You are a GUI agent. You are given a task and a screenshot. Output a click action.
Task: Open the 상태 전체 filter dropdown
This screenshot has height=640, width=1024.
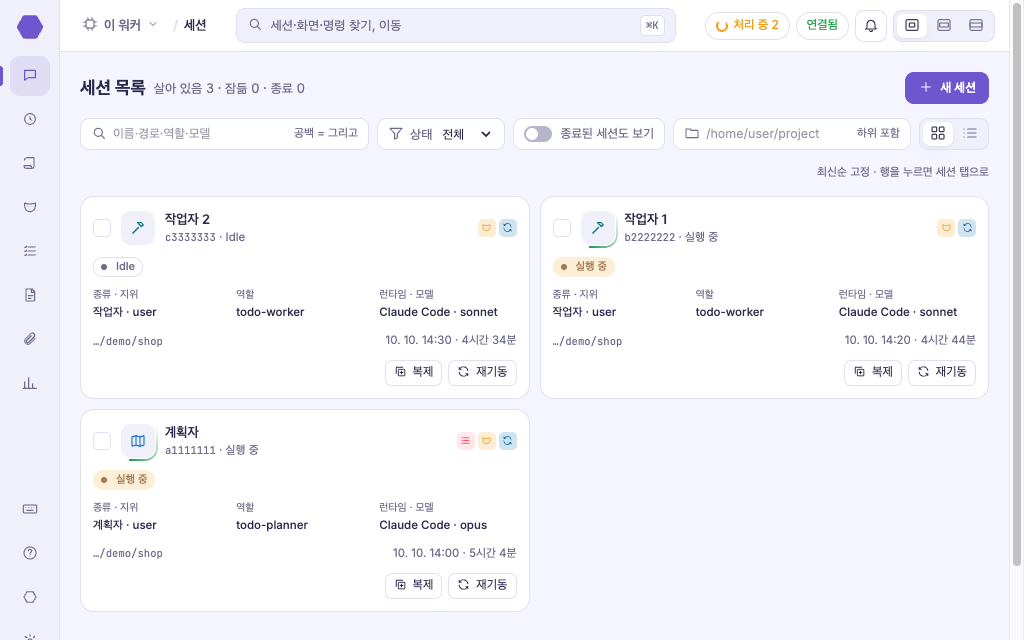(x=441, y=134)
